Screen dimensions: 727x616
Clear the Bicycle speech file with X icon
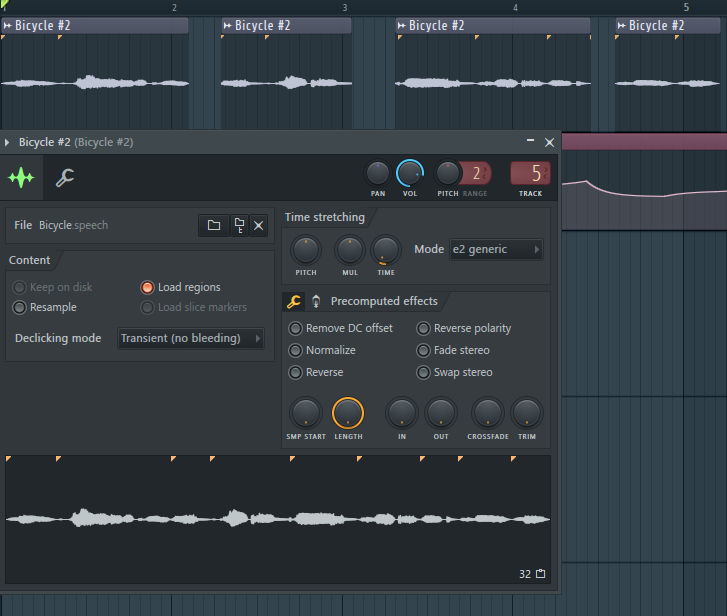258,225
